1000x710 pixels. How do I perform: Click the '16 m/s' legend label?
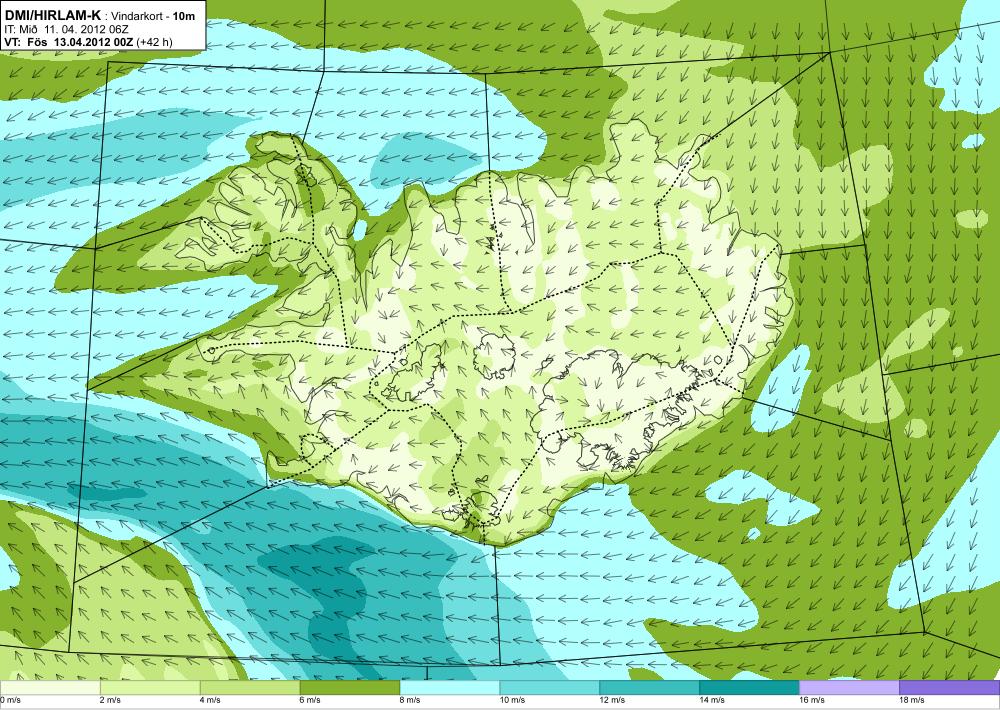coord(812,700)
